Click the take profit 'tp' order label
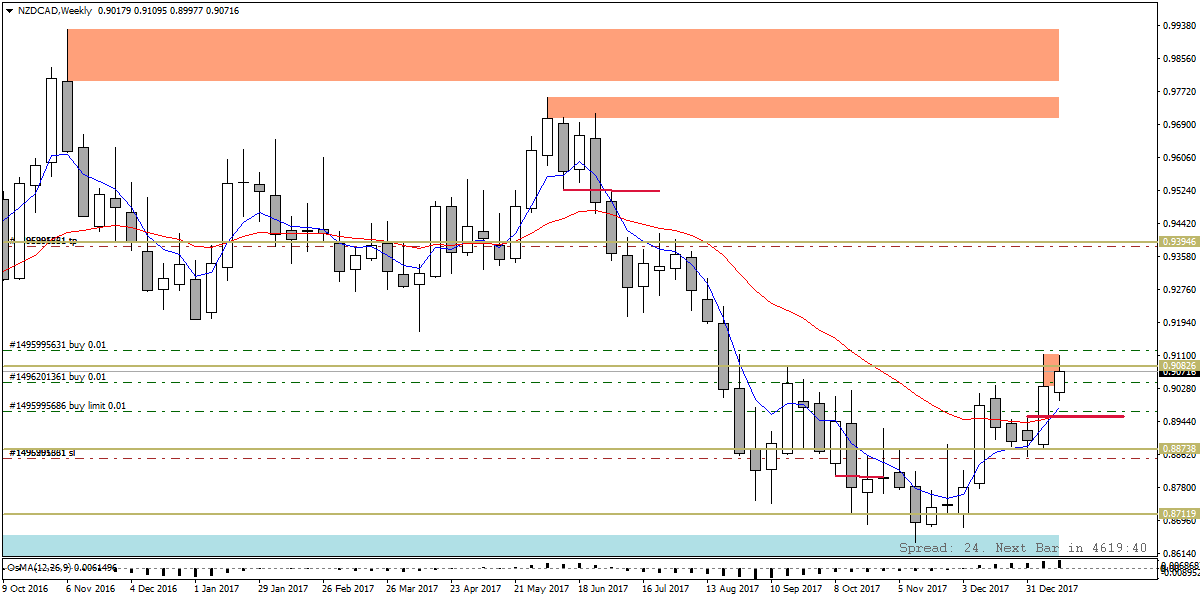 (43, 241)
